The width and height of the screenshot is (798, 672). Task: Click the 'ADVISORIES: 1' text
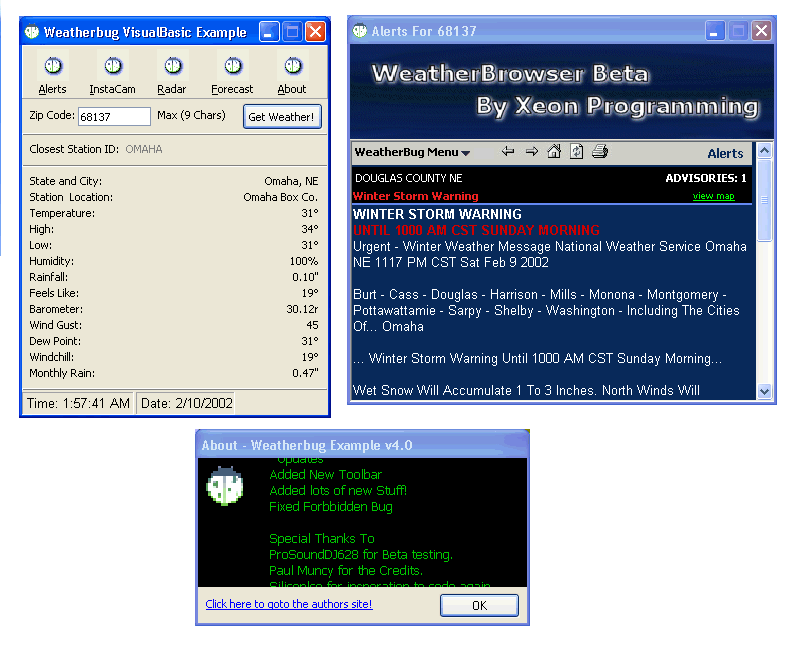706,178
